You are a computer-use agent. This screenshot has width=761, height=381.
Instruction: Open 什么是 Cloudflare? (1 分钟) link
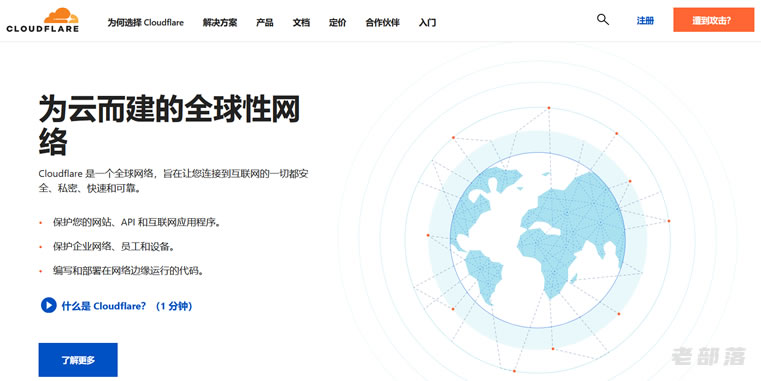pos(127,306)
